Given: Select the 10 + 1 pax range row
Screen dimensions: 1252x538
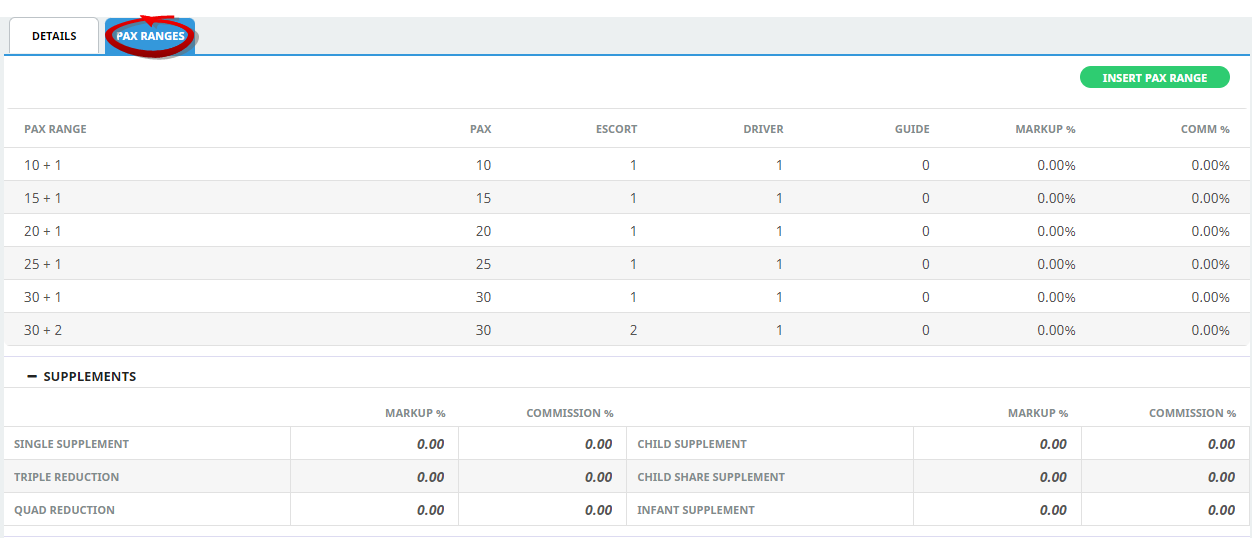Looking at the screenshot, I should 43,165.
